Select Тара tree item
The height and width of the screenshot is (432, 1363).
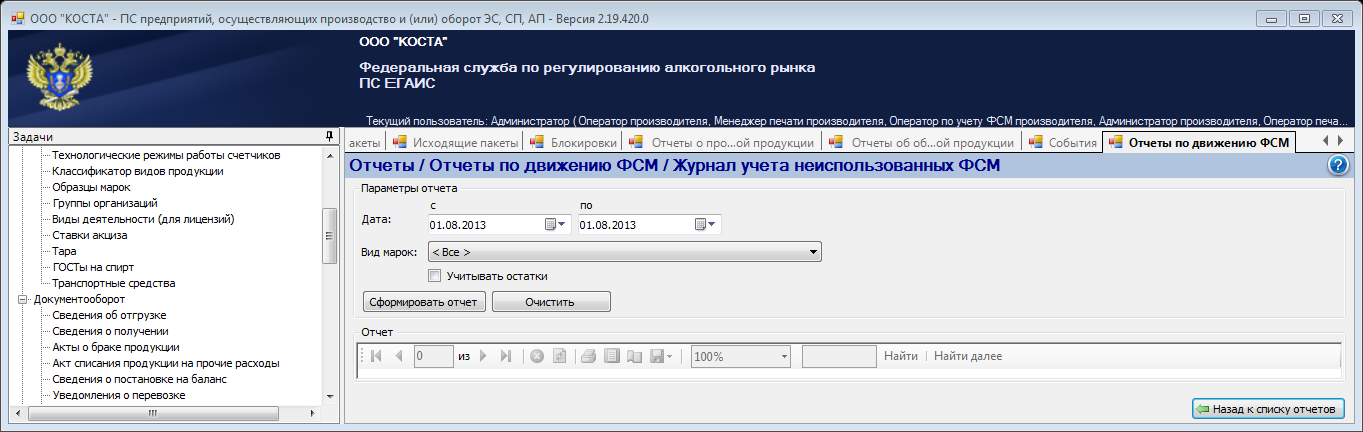pos(64,251)
